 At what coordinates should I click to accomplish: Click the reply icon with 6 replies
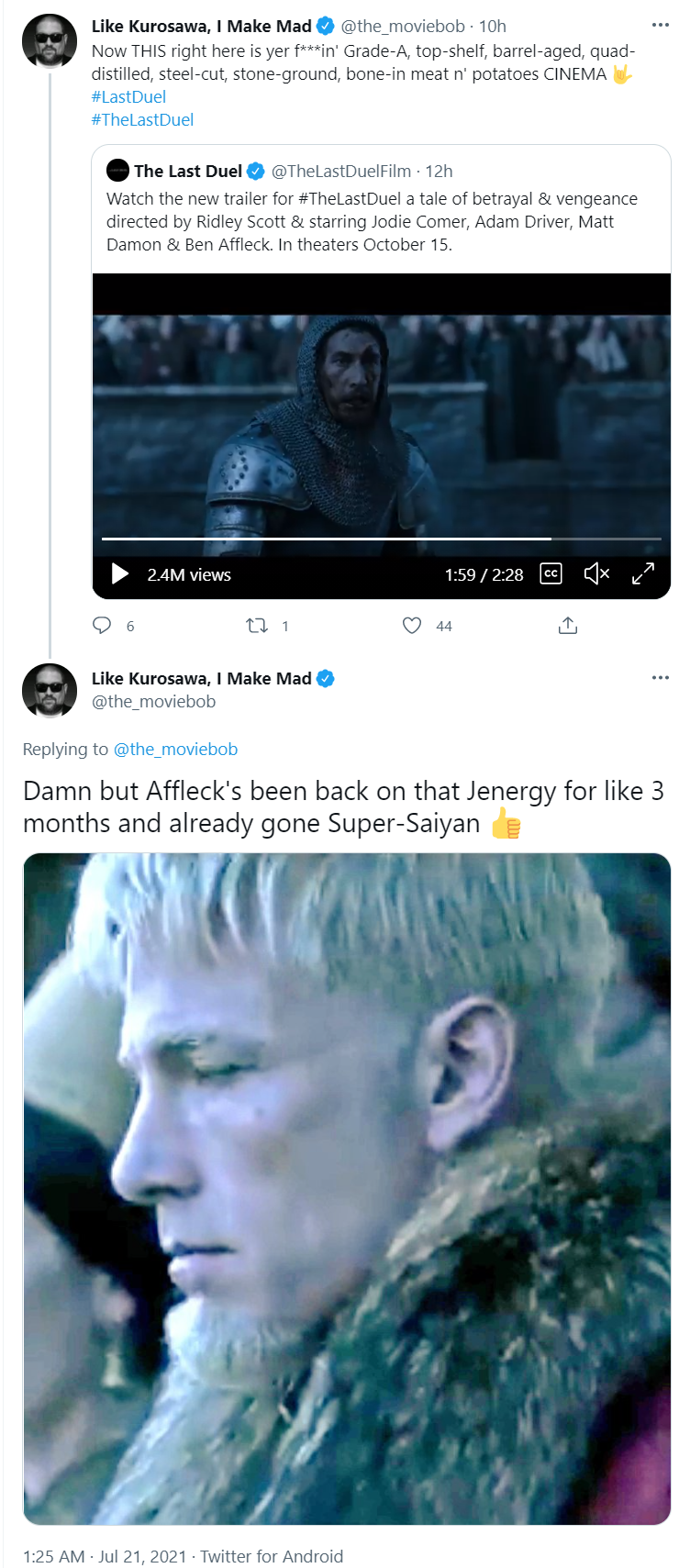coord(102,626)
